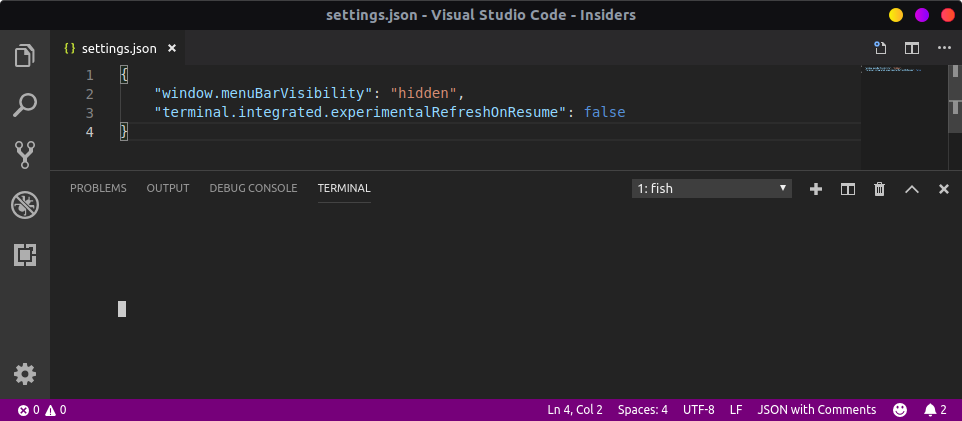This screenshot has height=421, width=962.
Task: Focus the terminal at cursor block
Action: 122,309
